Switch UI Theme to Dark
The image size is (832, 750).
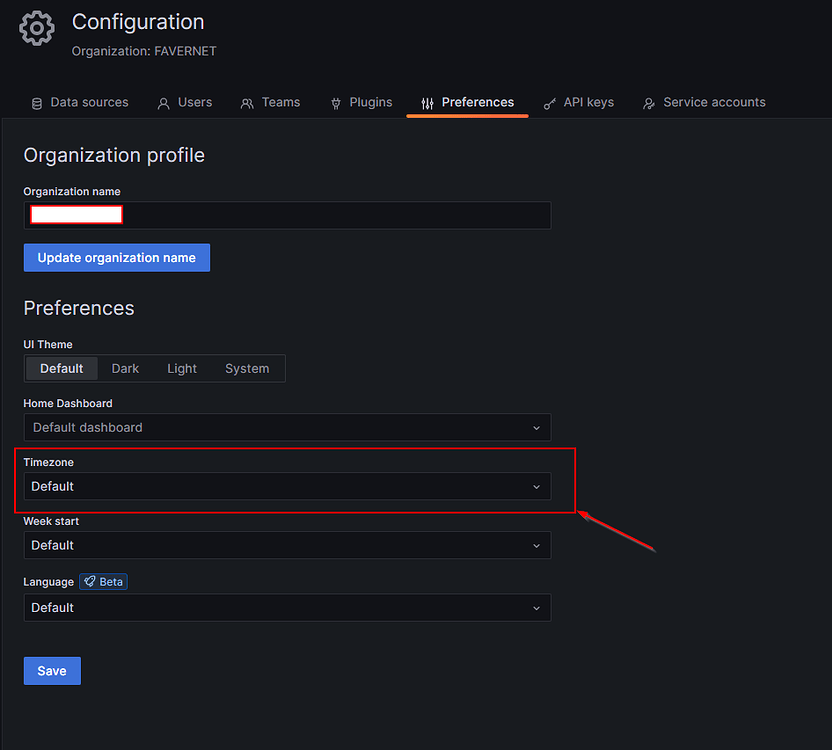(x=124, y=368)
